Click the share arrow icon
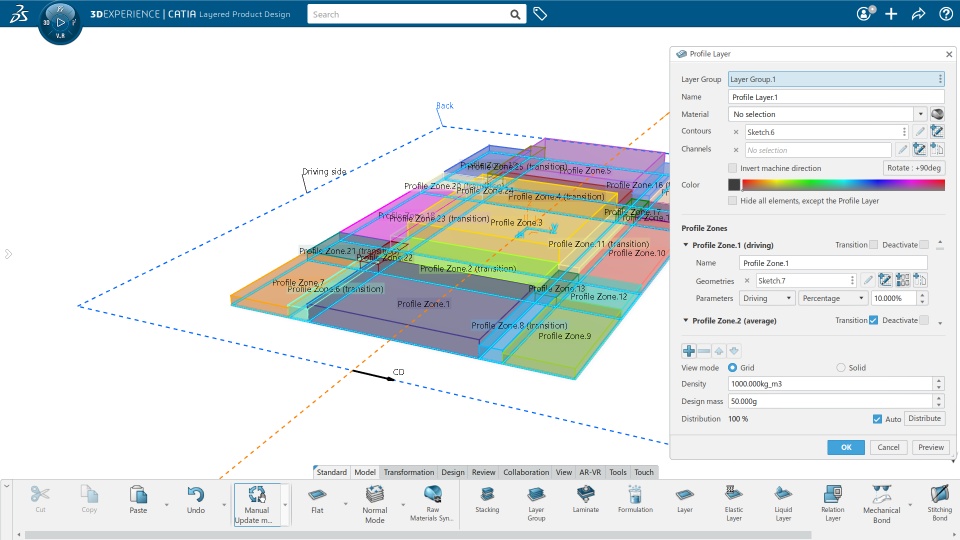 [918, 14]
